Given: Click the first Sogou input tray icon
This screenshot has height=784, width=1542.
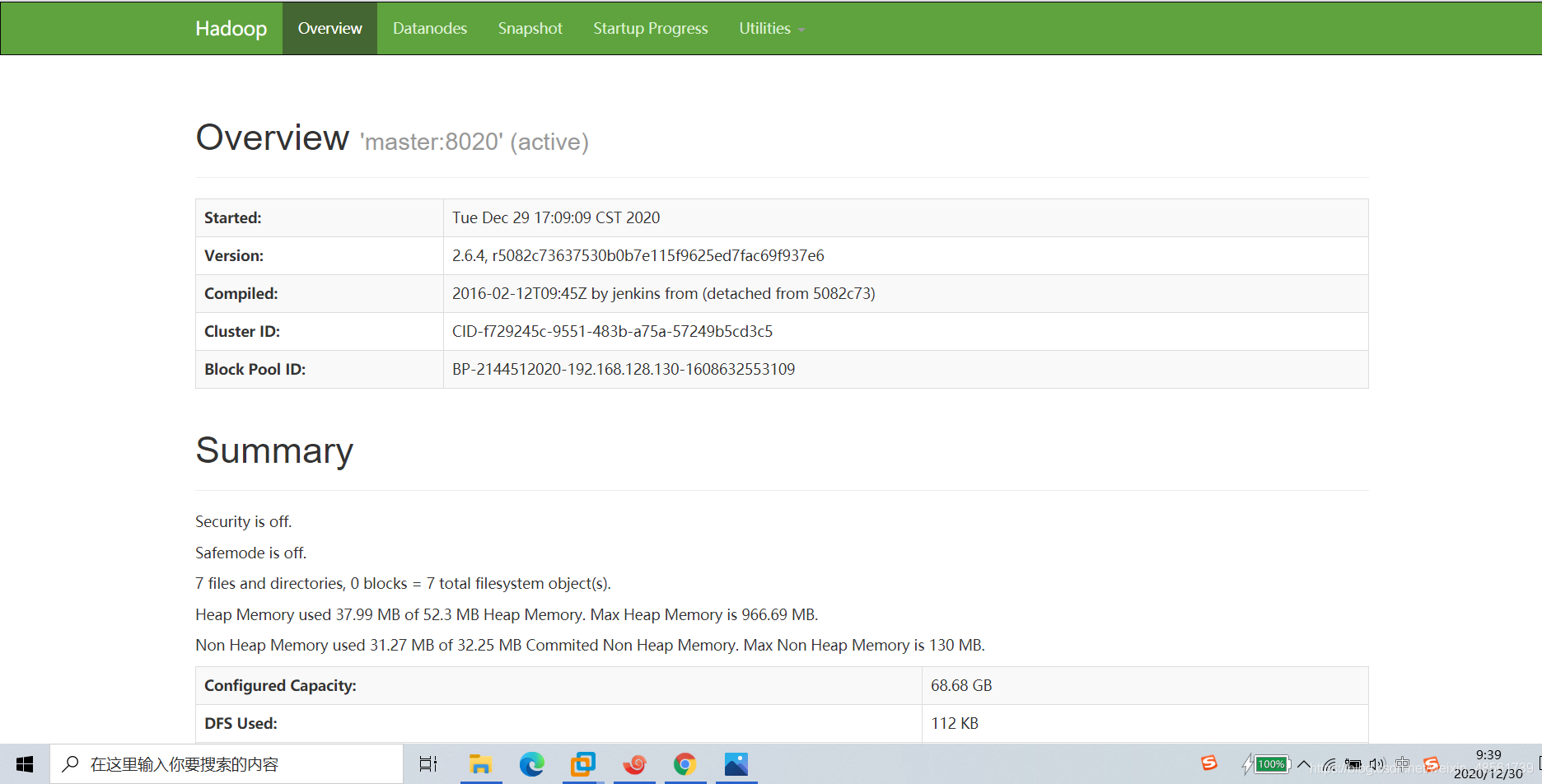Looking at the screenshot, I should point(1209,763).
